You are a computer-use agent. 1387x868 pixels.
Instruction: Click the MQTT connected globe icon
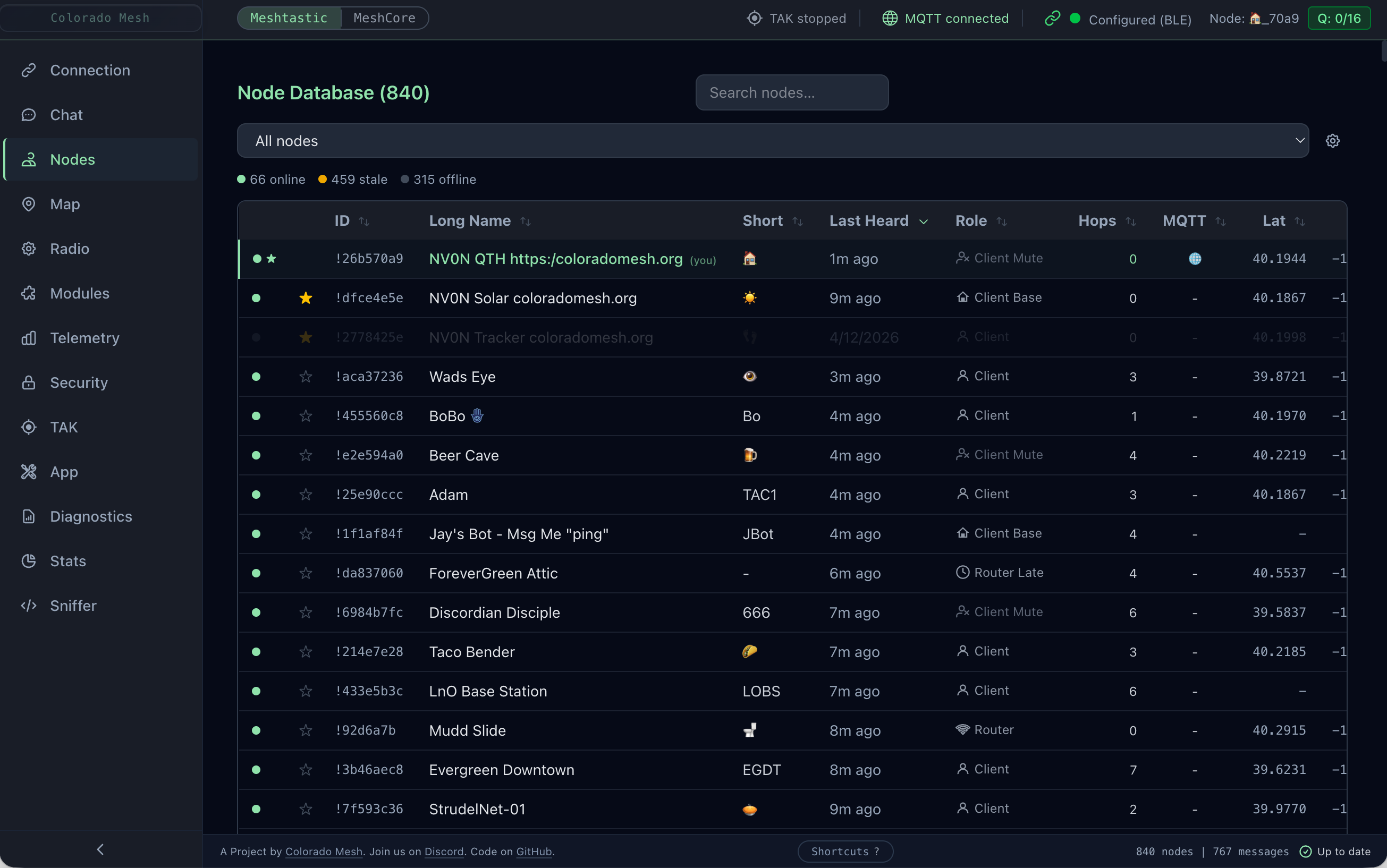coord(890,19)
